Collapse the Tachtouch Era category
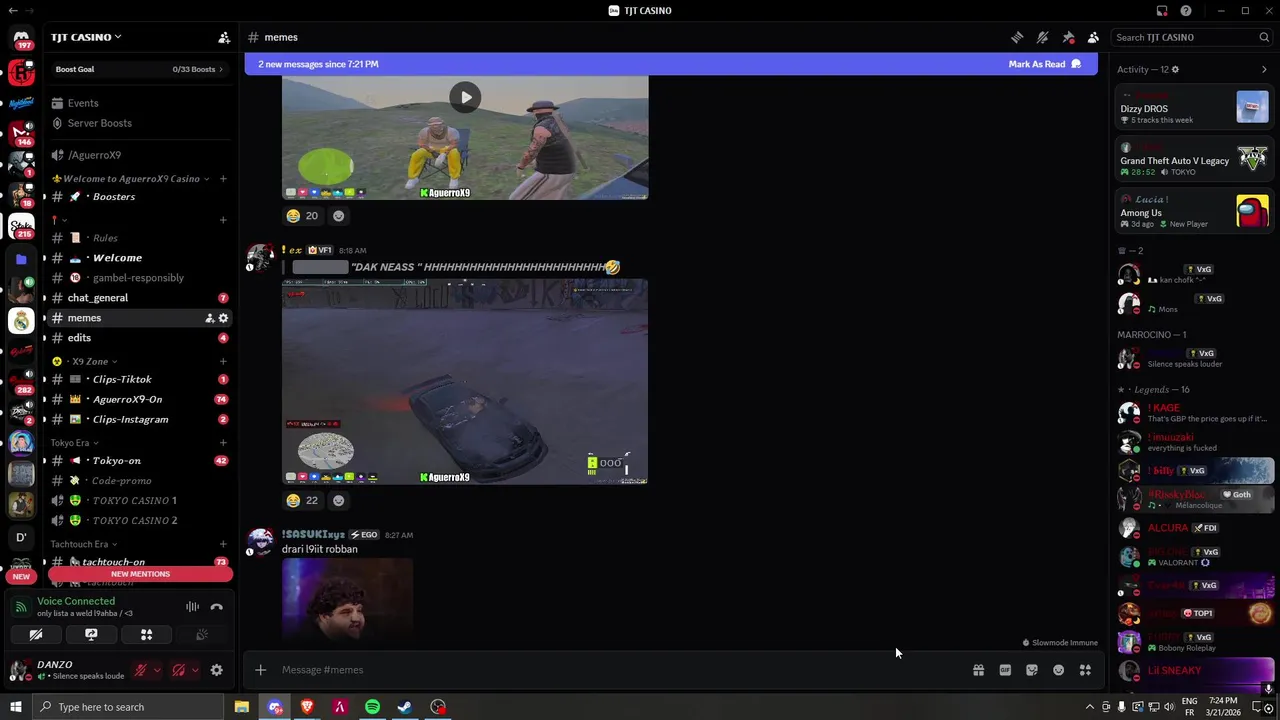 [x=84, y=544]
